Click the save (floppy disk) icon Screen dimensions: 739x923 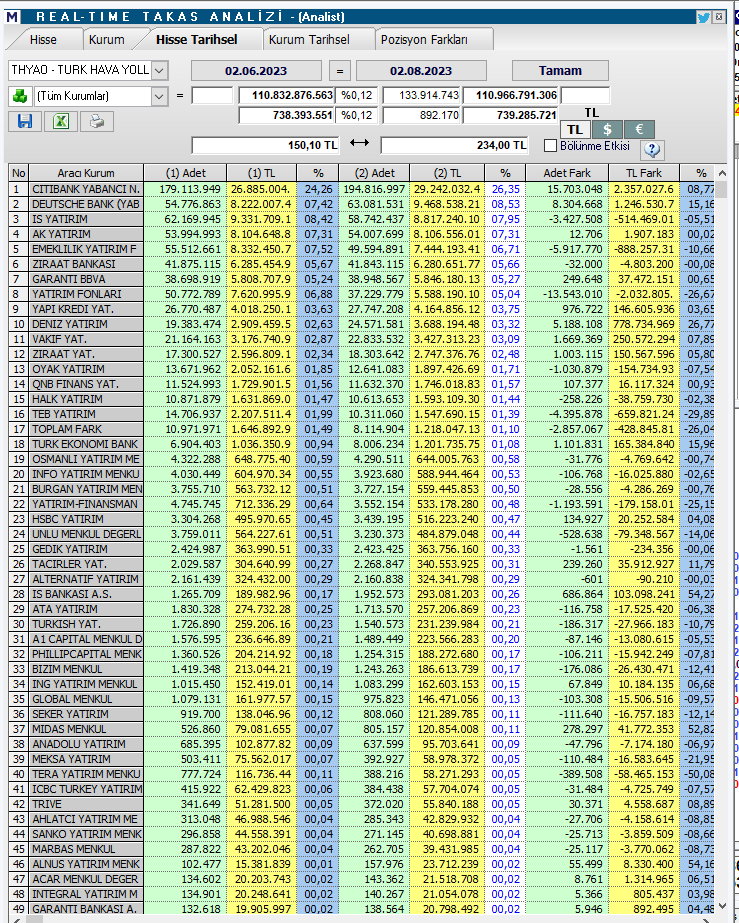coord(25,121)
